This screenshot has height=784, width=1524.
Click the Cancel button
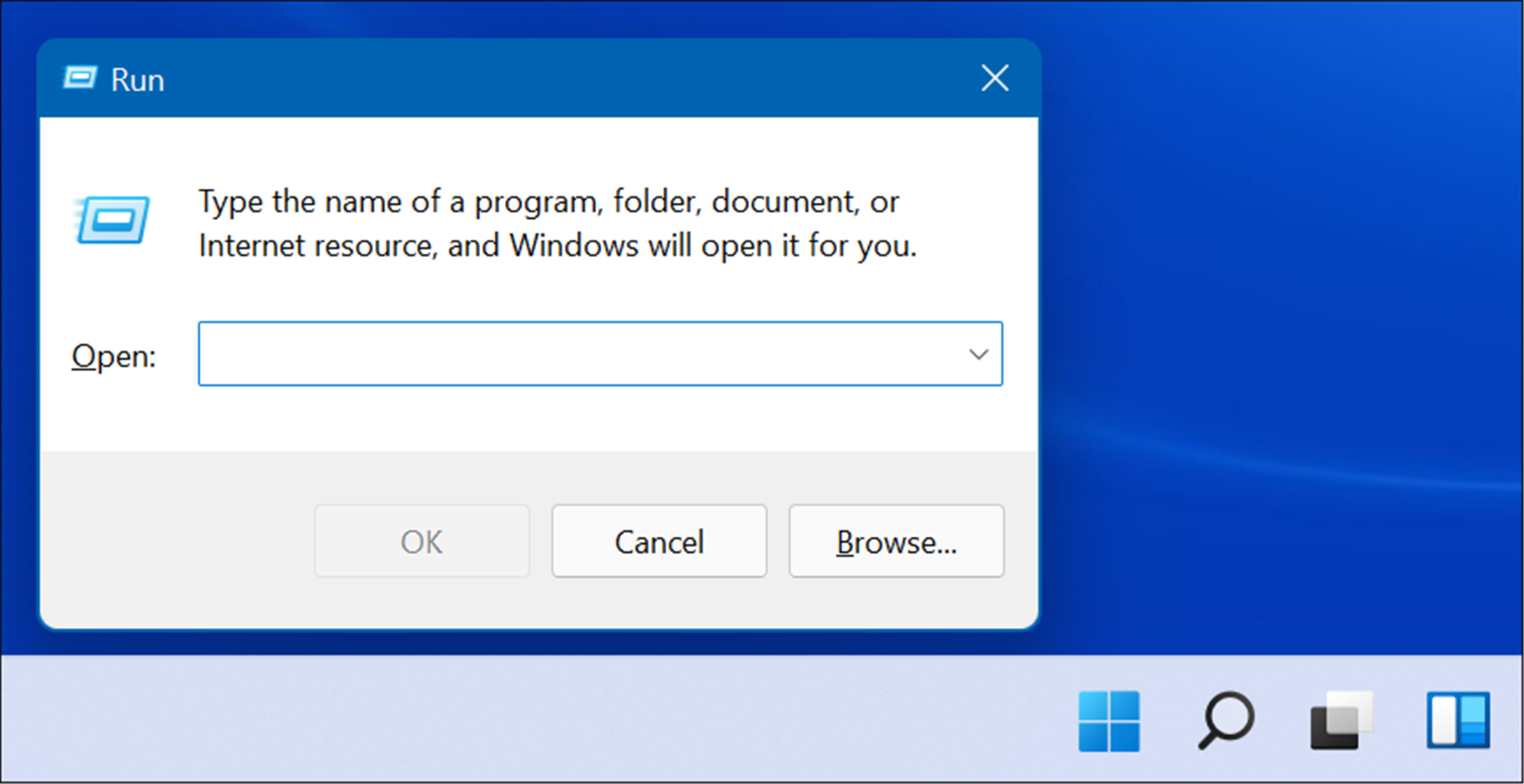pyautogui.click(x=659, y=541)
